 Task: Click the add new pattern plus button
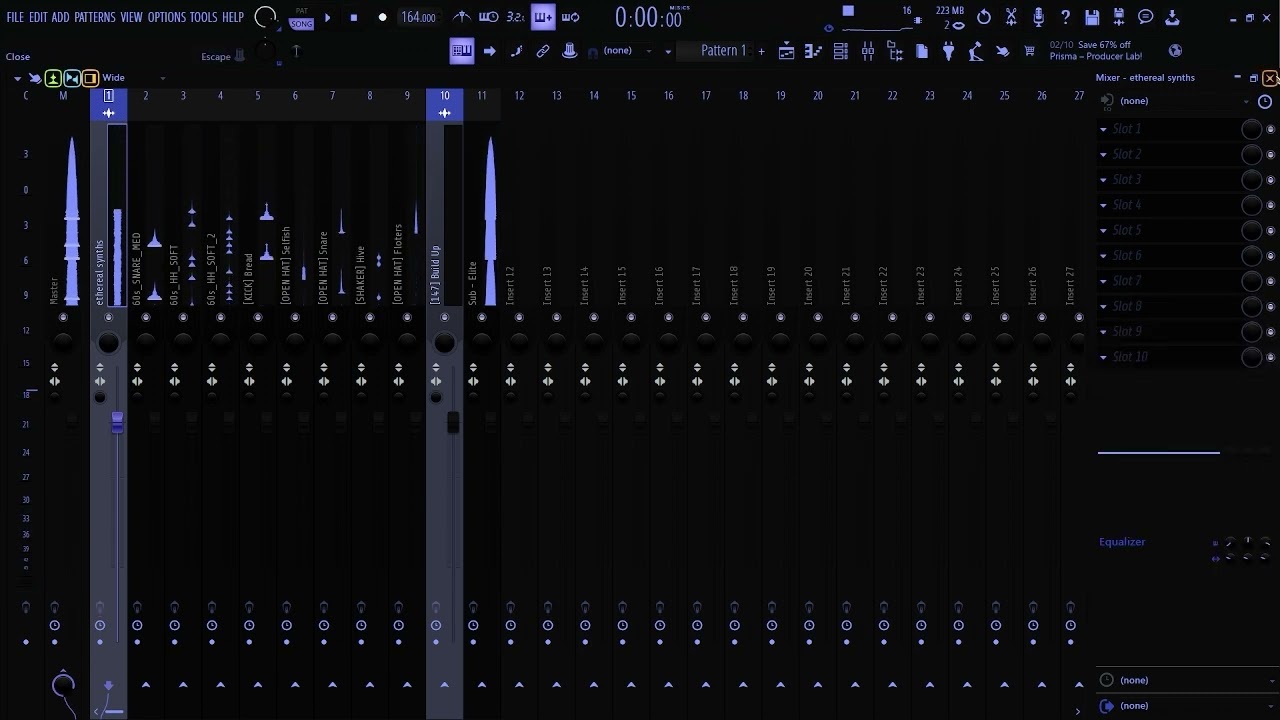point(761,51)
